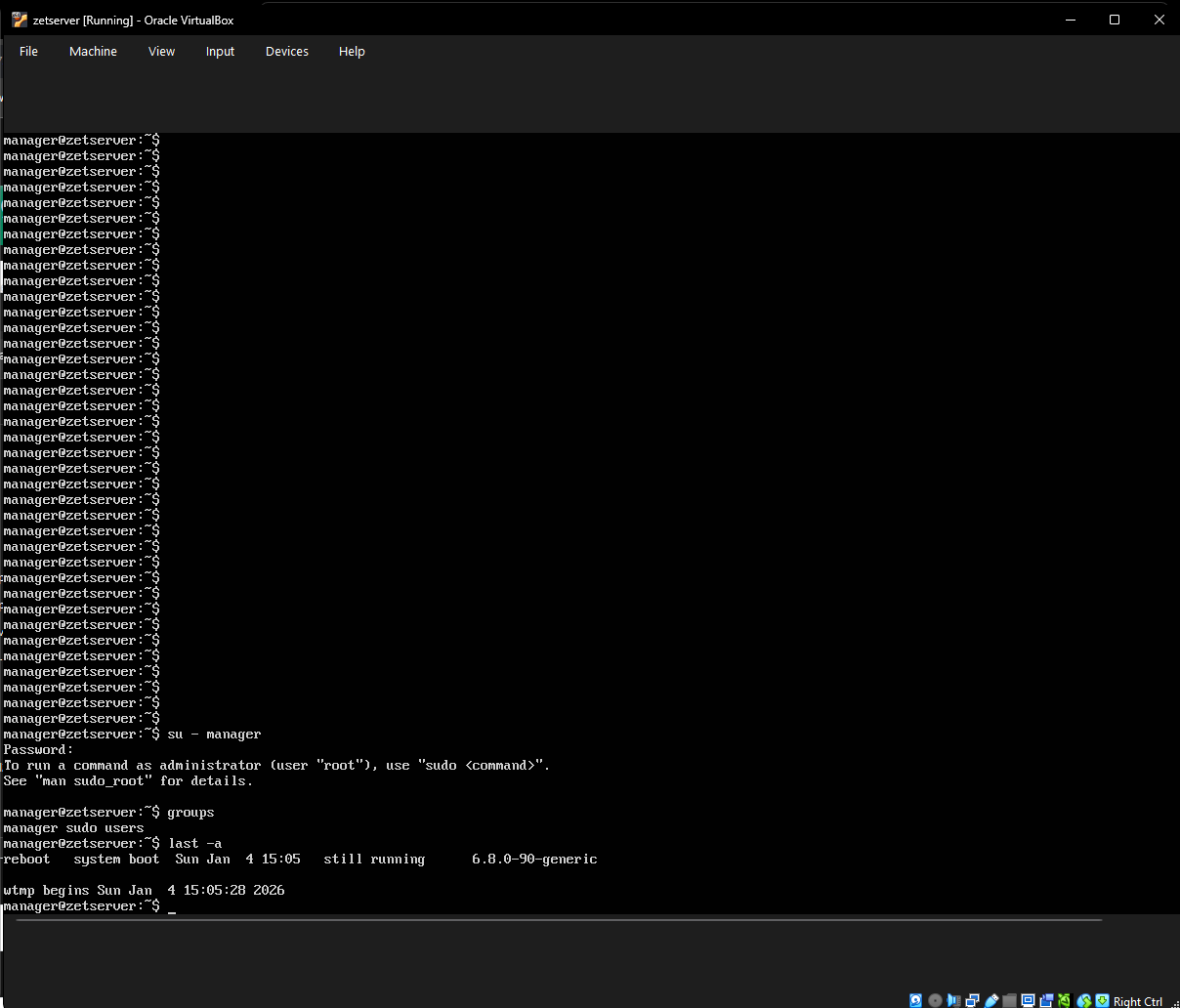Open the View menu
The width and height of the screenshot is (1180, 1008).
[x=161, y=51]
